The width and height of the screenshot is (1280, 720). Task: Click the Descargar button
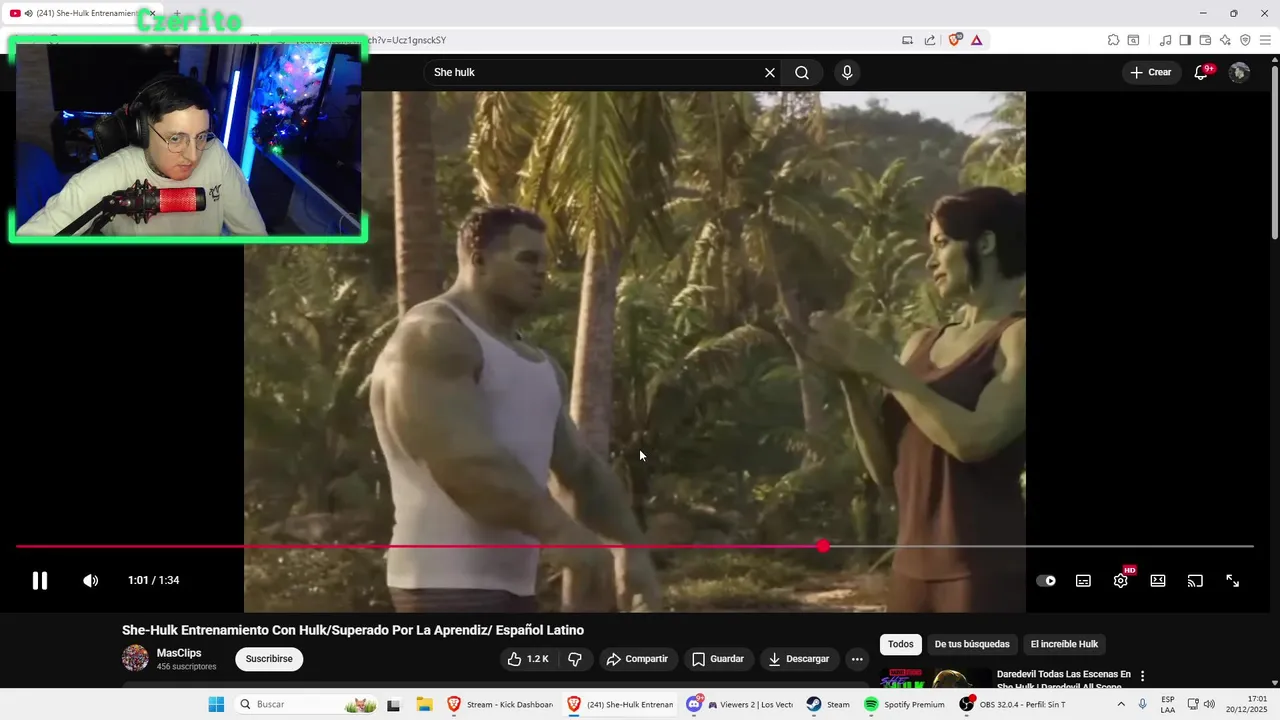[799, 659]
